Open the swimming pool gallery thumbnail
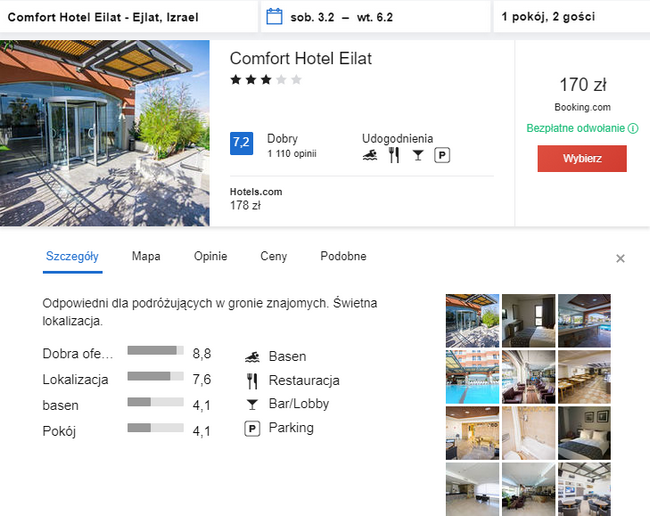Image resolution: width=650 pixels, height=516 pixels. tap(473, 377)
